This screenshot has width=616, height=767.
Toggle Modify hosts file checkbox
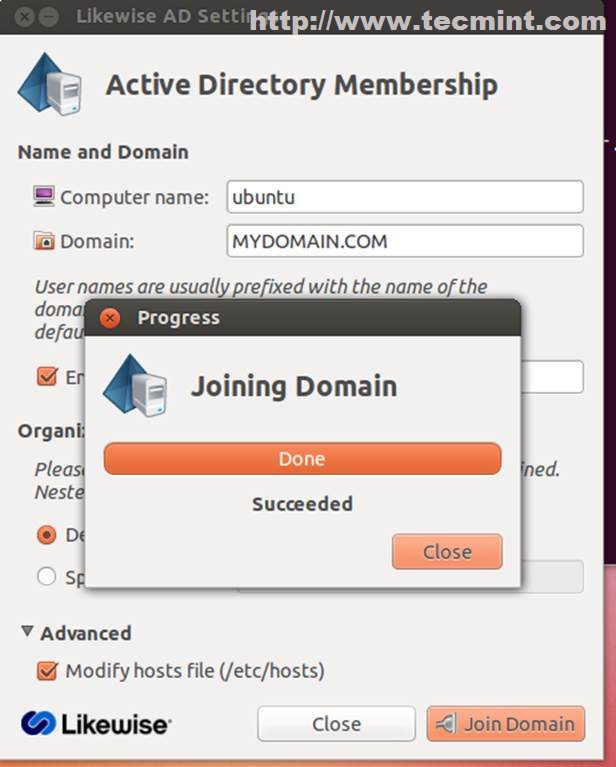pyautogui.click(x=46, y=671)
